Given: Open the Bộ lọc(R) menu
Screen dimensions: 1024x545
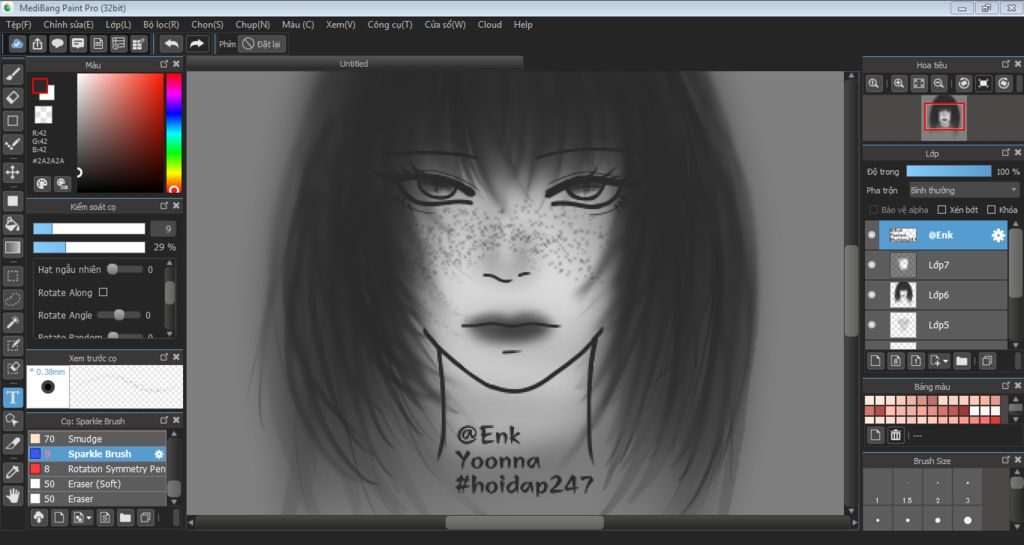Looking at the screenshot, I should [161, 24].
